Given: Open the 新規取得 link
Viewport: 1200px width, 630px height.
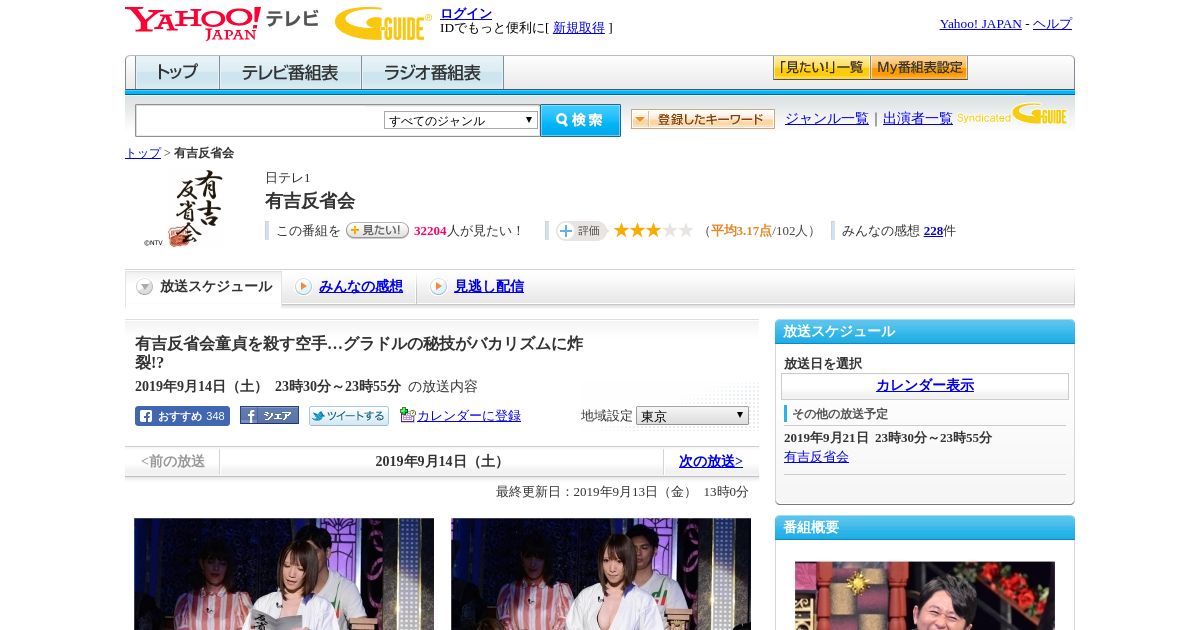Looking at the screenshot, I should [579, 27].
